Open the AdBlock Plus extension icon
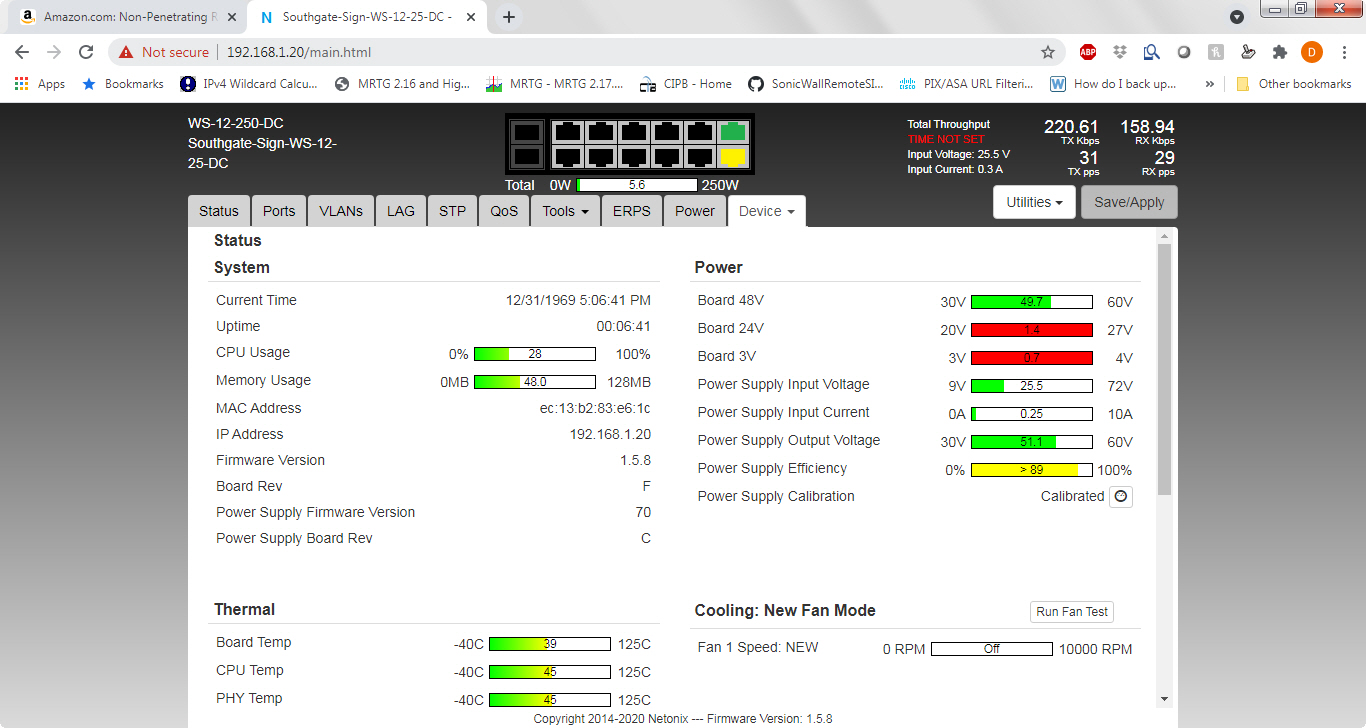Screen dimensions: 1366x728 pos(1088,52)
